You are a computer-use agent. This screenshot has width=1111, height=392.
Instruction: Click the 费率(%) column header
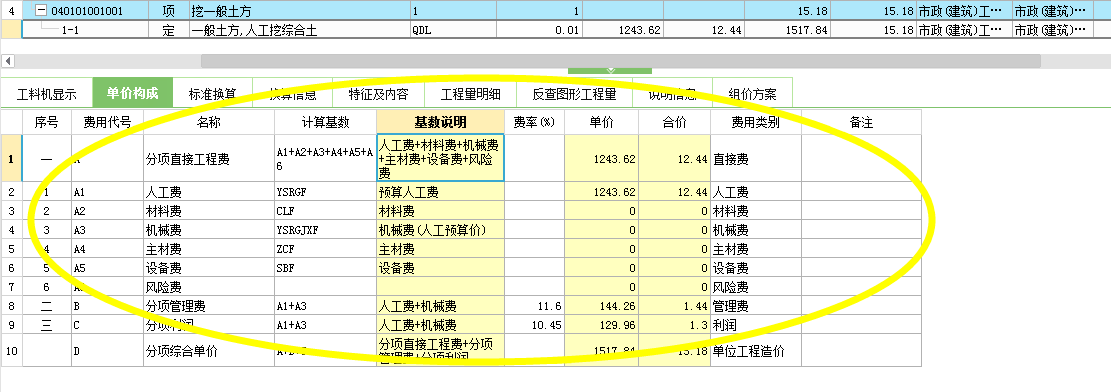(535, 123)
